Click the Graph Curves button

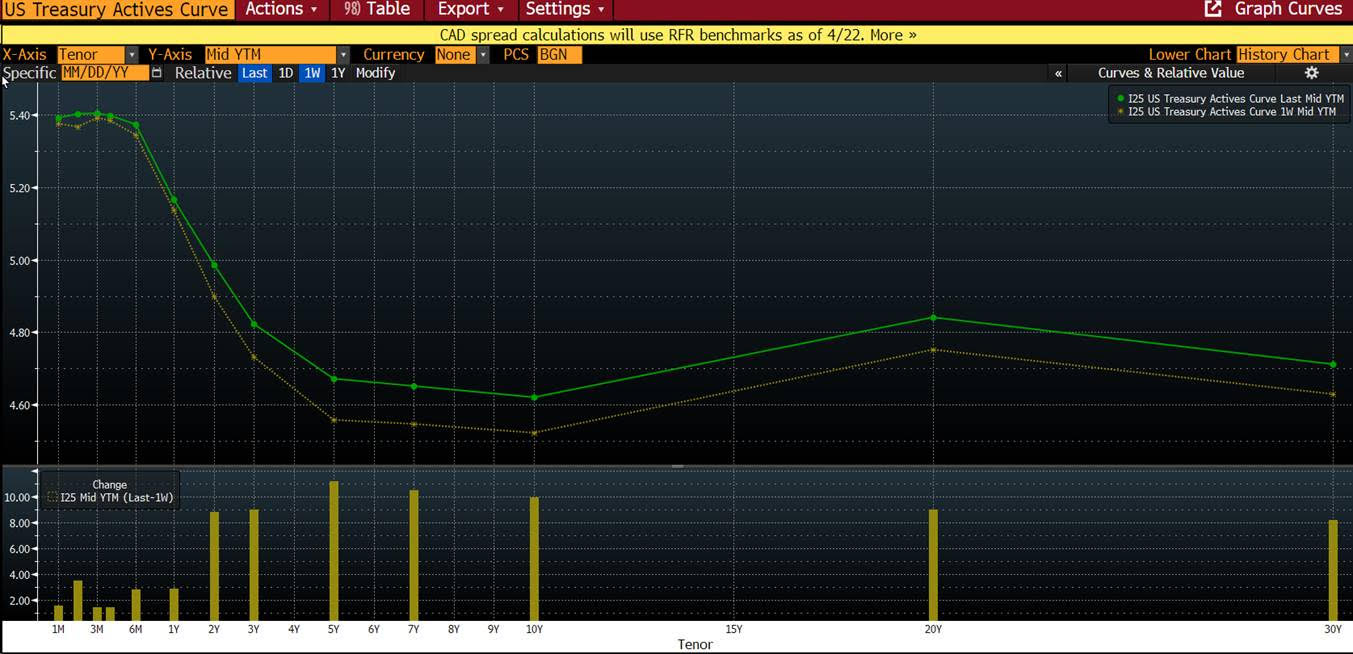[1288, 9]
